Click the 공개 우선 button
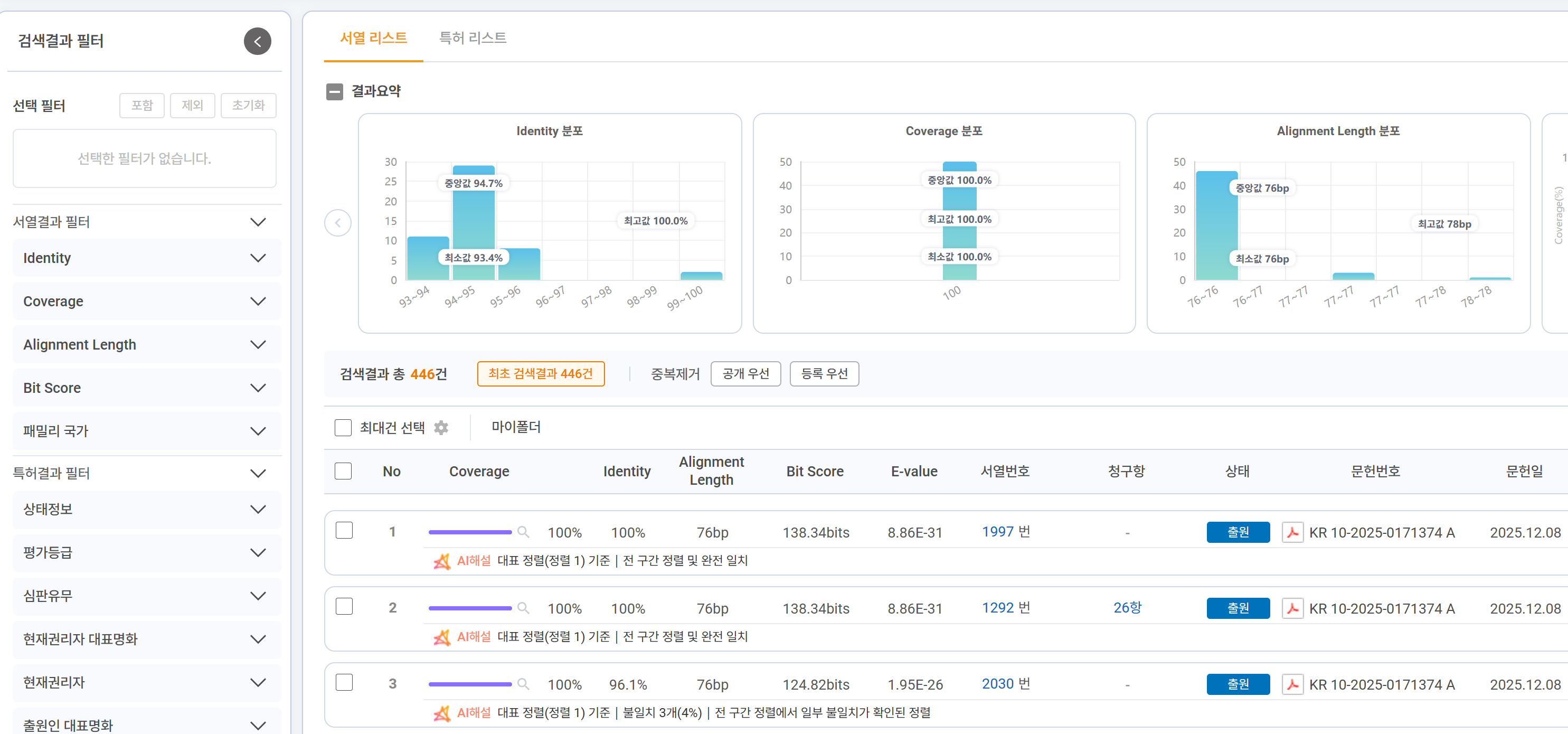This screenshot has height=734, width=1568. (745, 374)
